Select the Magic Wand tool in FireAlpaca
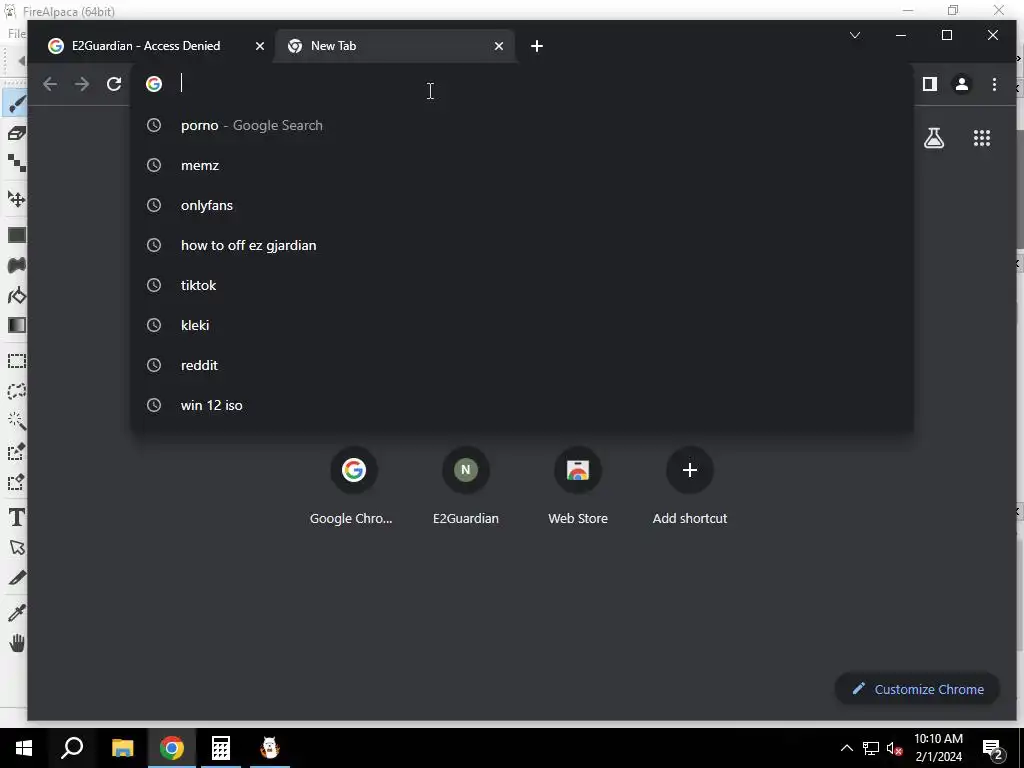This screenshot has width=1024, height=768. (16, 421)
